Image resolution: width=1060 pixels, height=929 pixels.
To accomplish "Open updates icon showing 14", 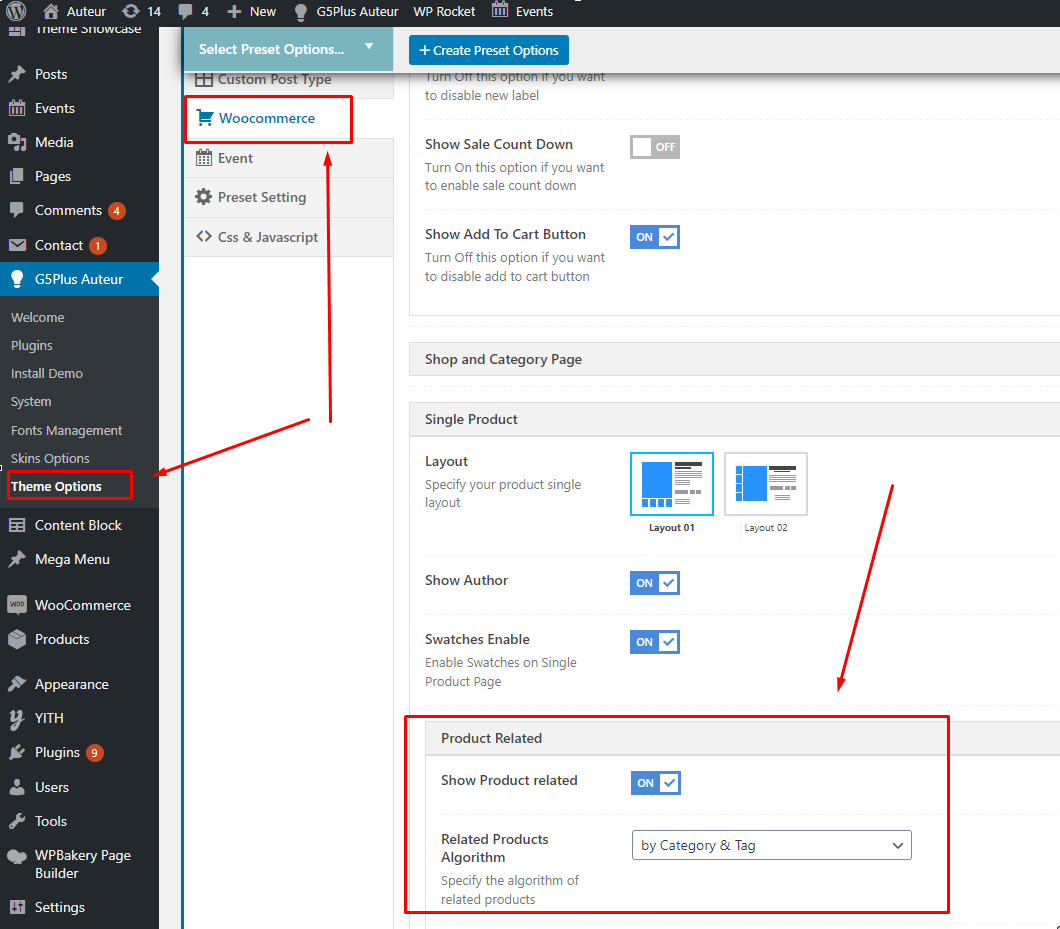I will click(x=130, y=11).
